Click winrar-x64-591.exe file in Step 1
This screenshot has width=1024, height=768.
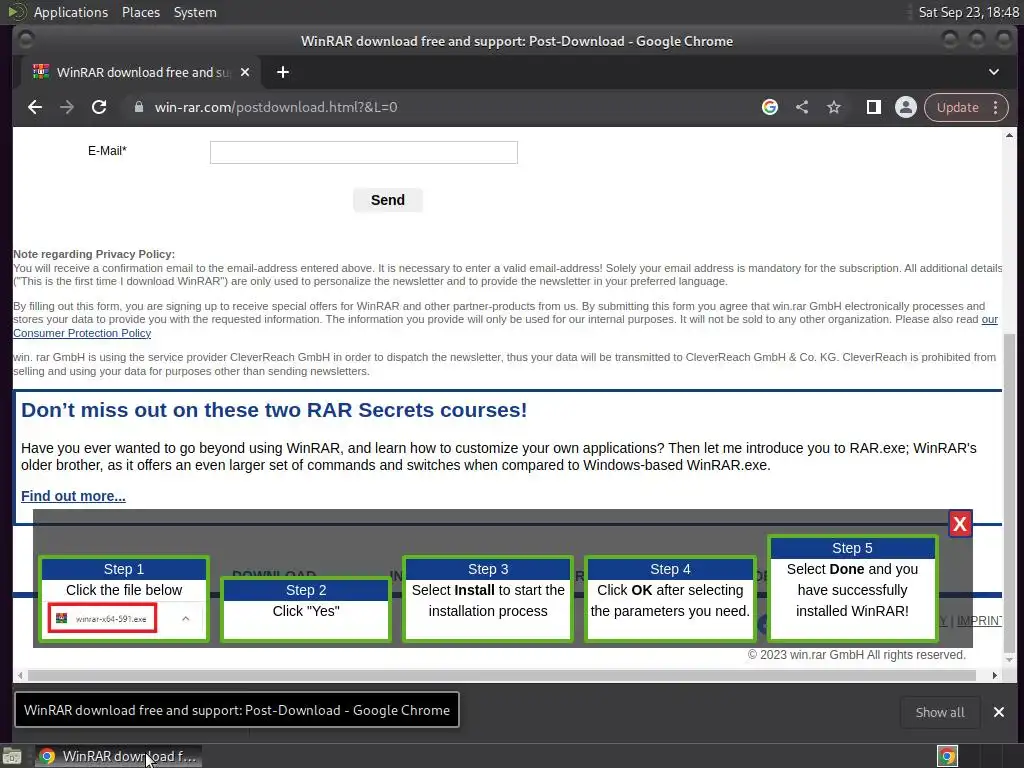pyautogui.click(x=103, y=618)
